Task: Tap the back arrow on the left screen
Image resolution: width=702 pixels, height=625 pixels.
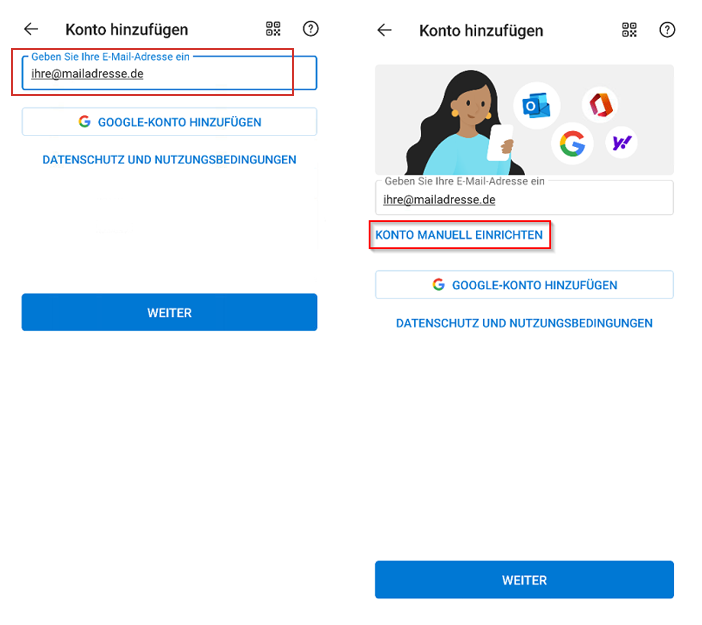Action: [x=31, y=30]
